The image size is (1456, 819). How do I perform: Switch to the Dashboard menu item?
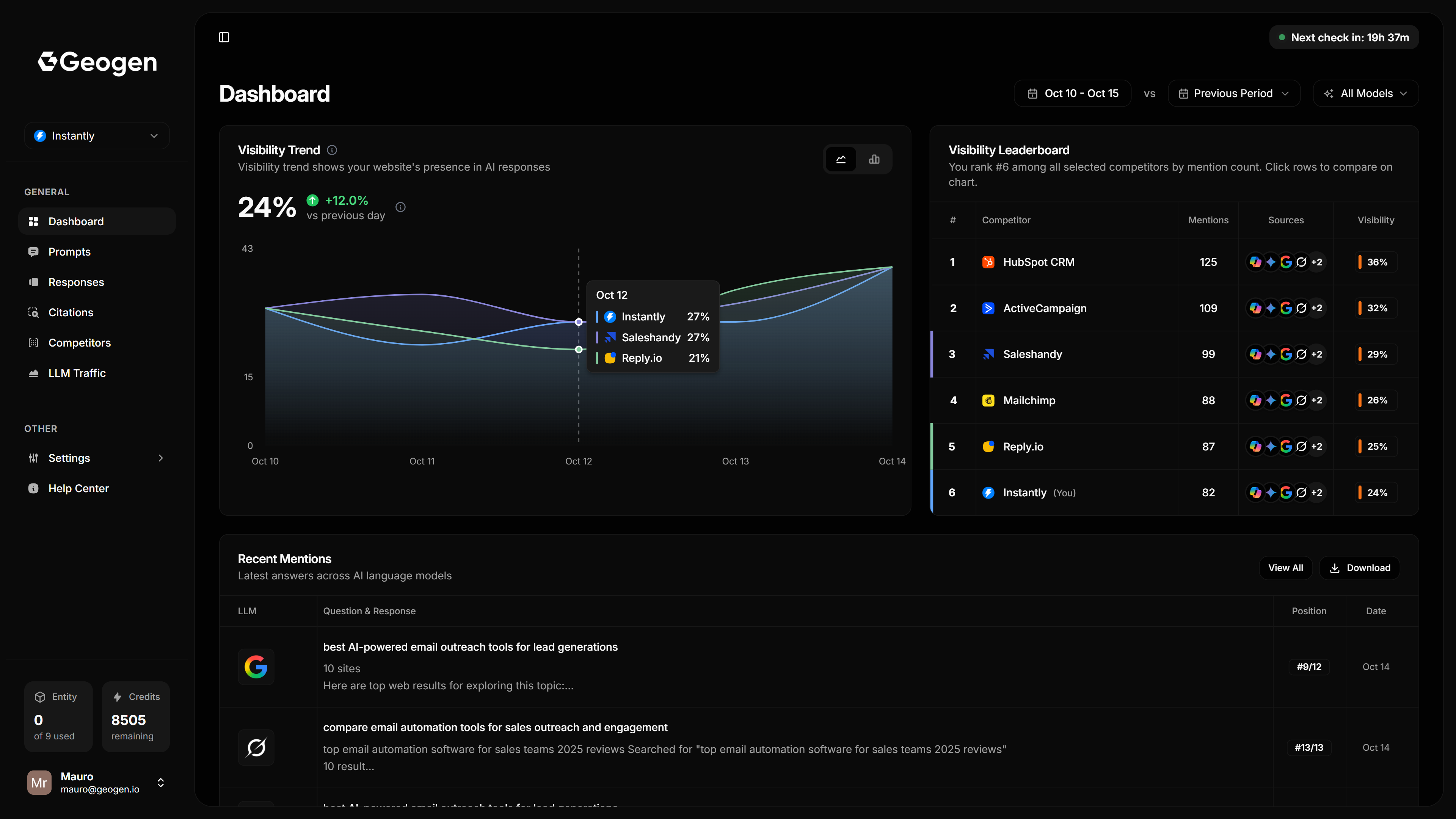click(x=76, y=221)
